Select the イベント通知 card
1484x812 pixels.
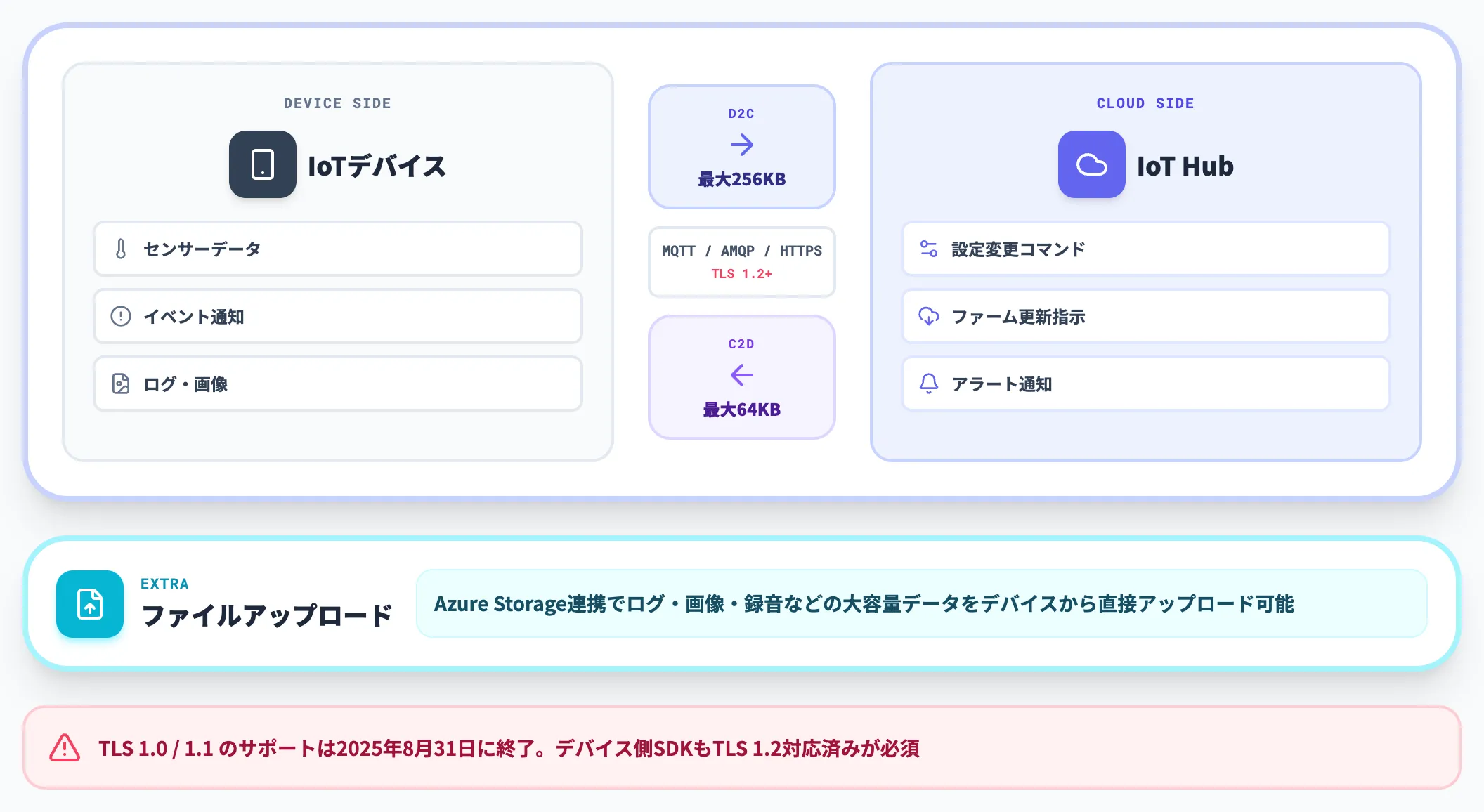tap(338, 316)
